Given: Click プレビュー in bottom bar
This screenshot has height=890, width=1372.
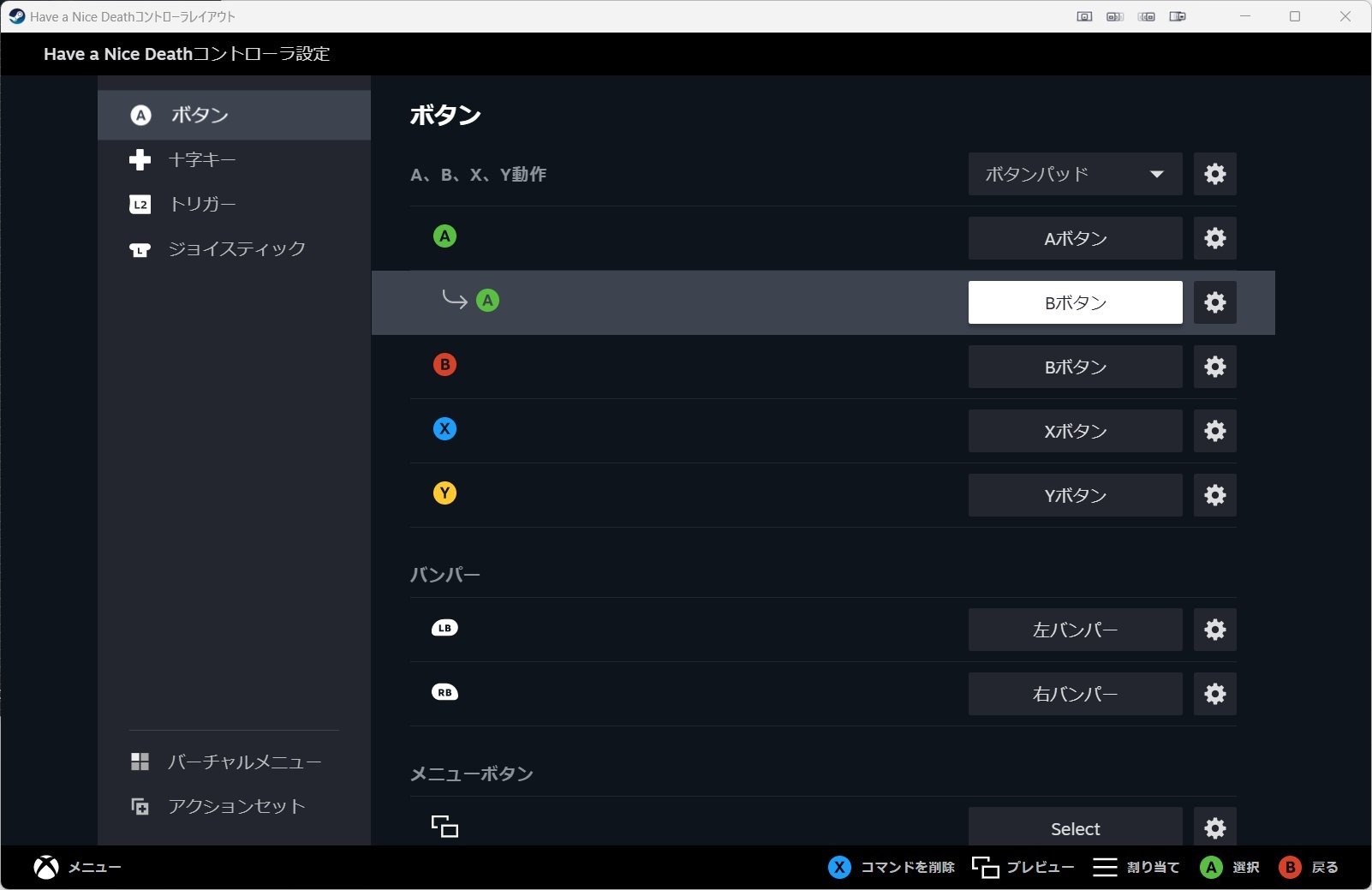Looking at the screenshot, I should tap(1041, 867).
